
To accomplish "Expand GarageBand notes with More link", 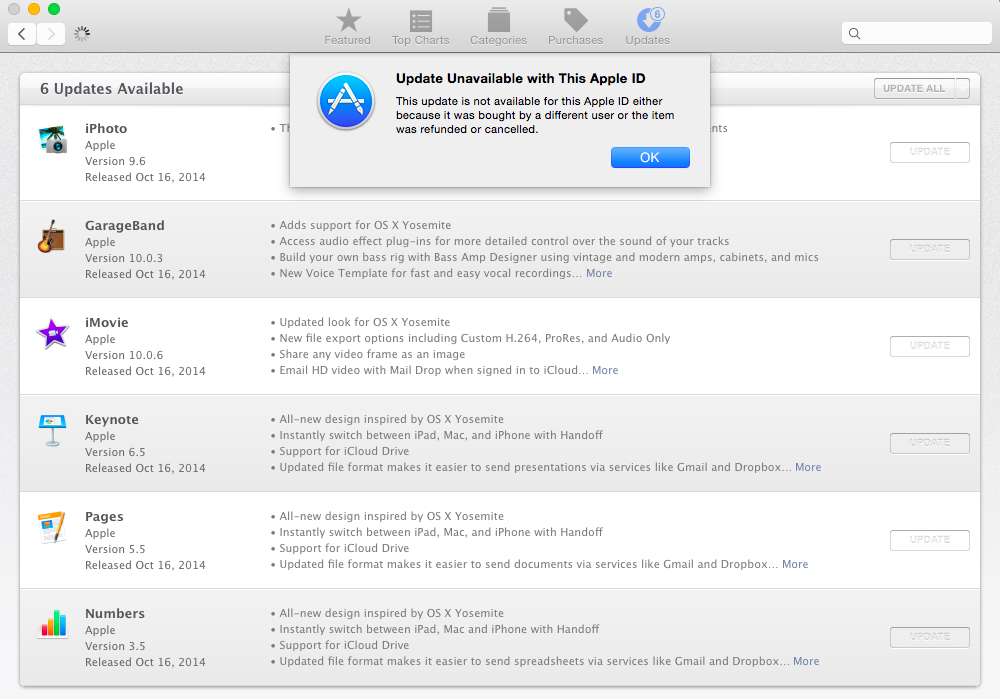I will (599, 273).
